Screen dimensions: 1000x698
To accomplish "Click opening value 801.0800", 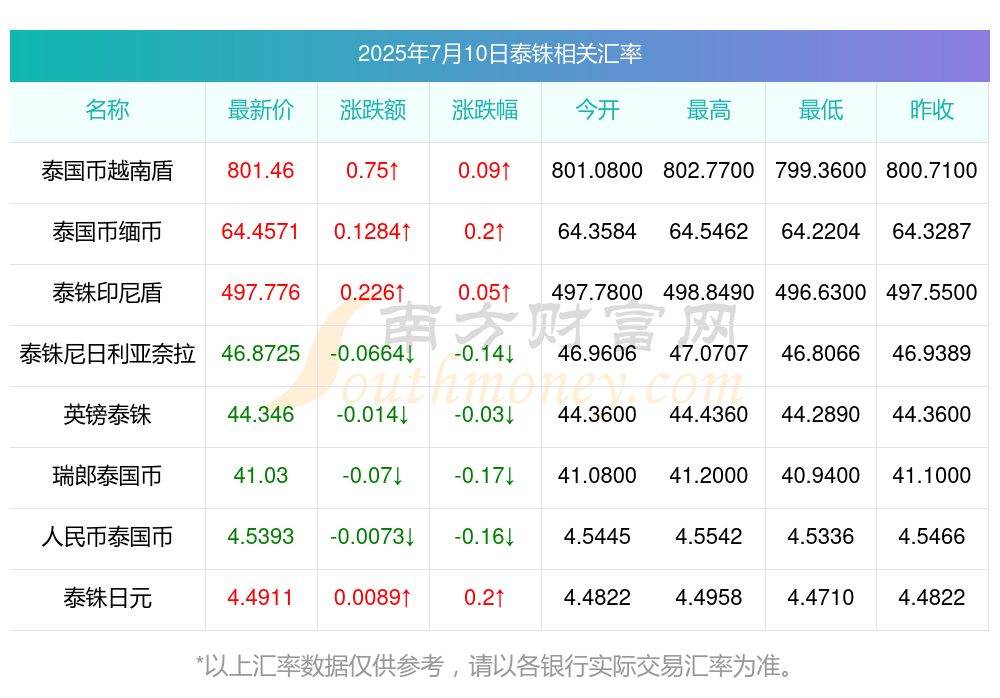I will (597, 170).
